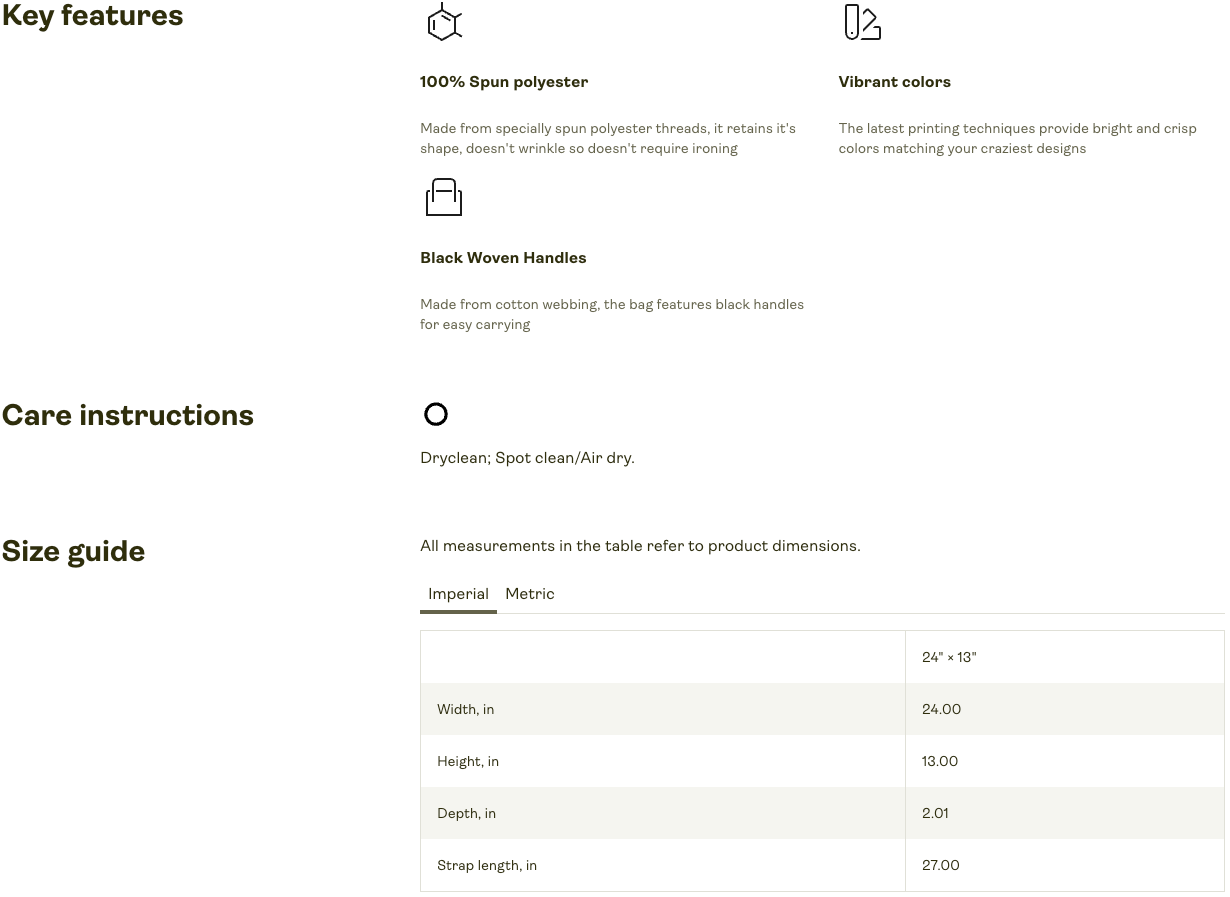Click the spun polyester molecule icon
This screenshot has width=1230, height=897.
(x=444, y=22)
